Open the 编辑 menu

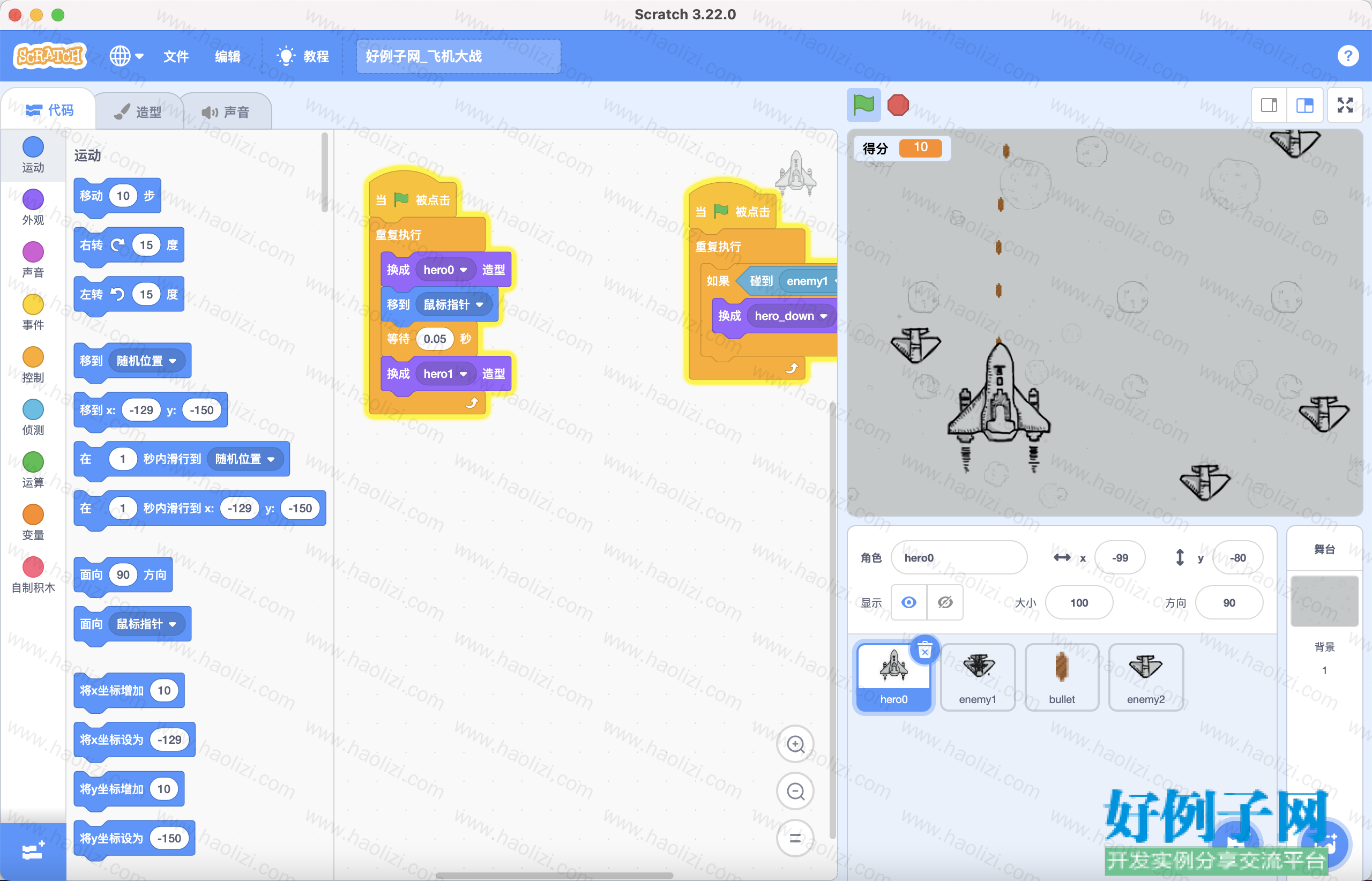[227, 56]
